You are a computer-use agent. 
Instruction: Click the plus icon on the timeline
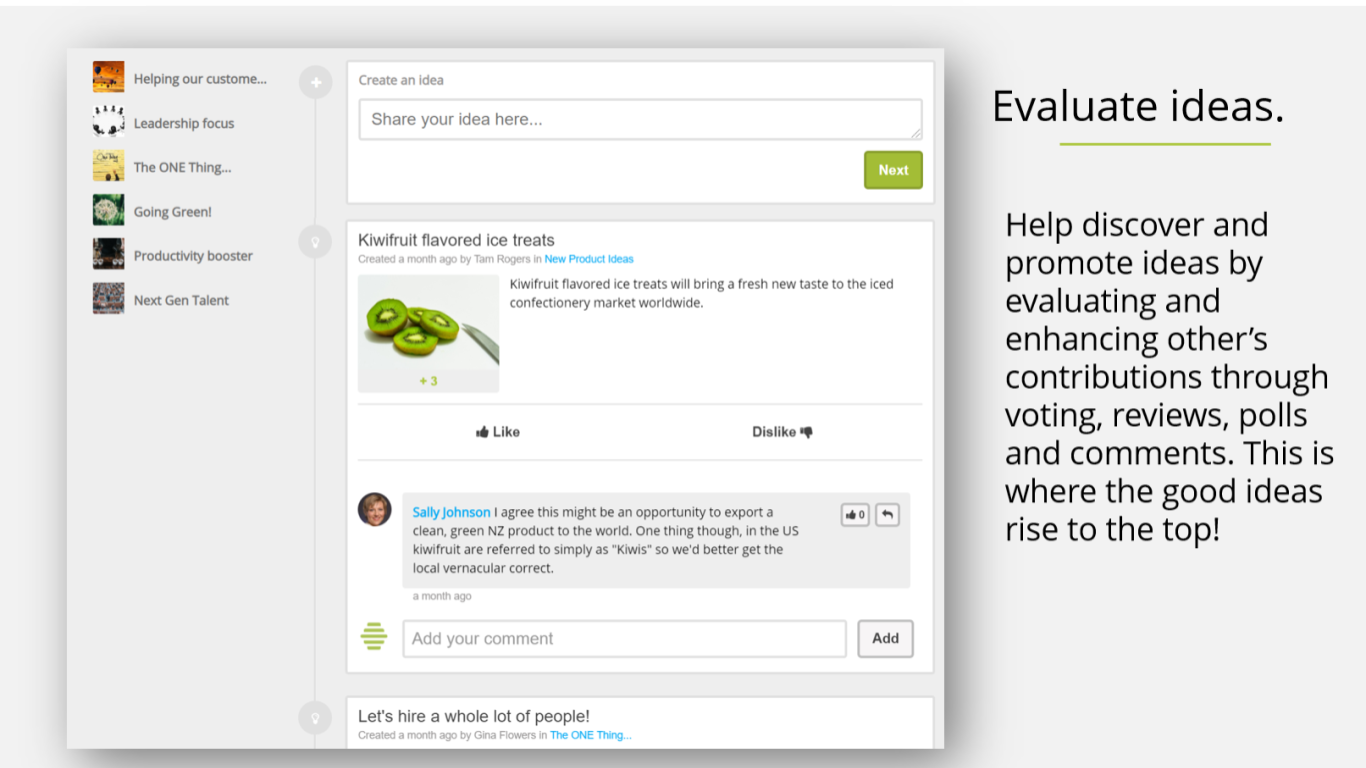click(x=315, y=82)
